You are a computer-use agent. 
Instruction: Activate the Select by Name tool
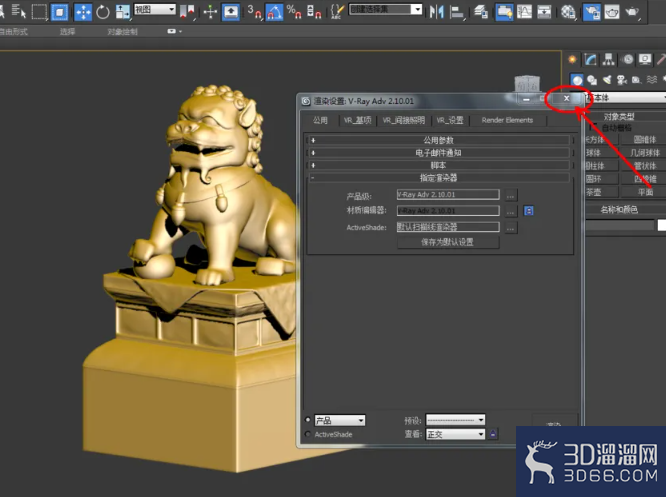point(18,11)
